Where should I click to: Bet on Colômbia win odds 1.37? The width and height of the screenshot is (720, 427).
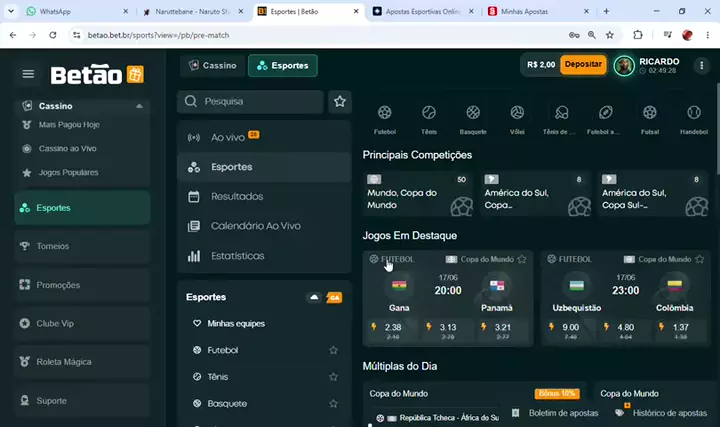click(680, 331)
